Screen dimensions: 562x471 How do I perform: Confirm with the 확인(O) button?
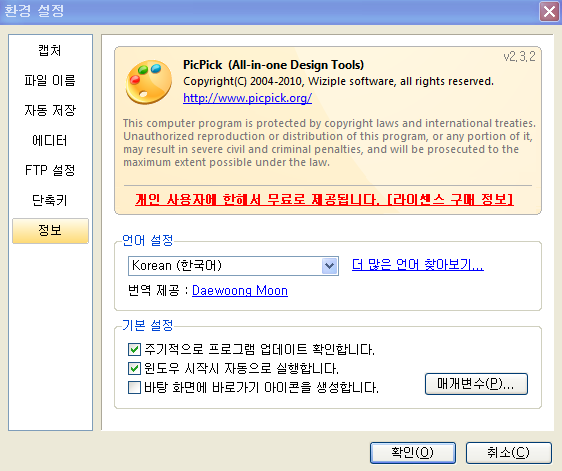[413, 453]
